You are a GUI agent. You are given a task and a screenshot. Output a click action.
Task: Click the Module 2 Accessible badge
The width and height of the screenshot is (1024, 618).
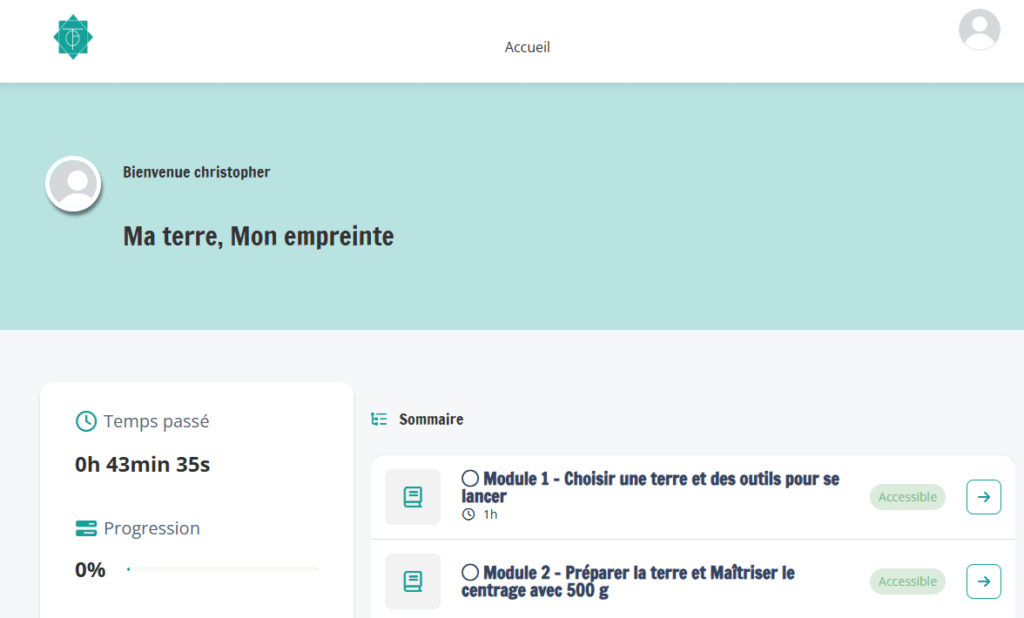pos(907,581)
